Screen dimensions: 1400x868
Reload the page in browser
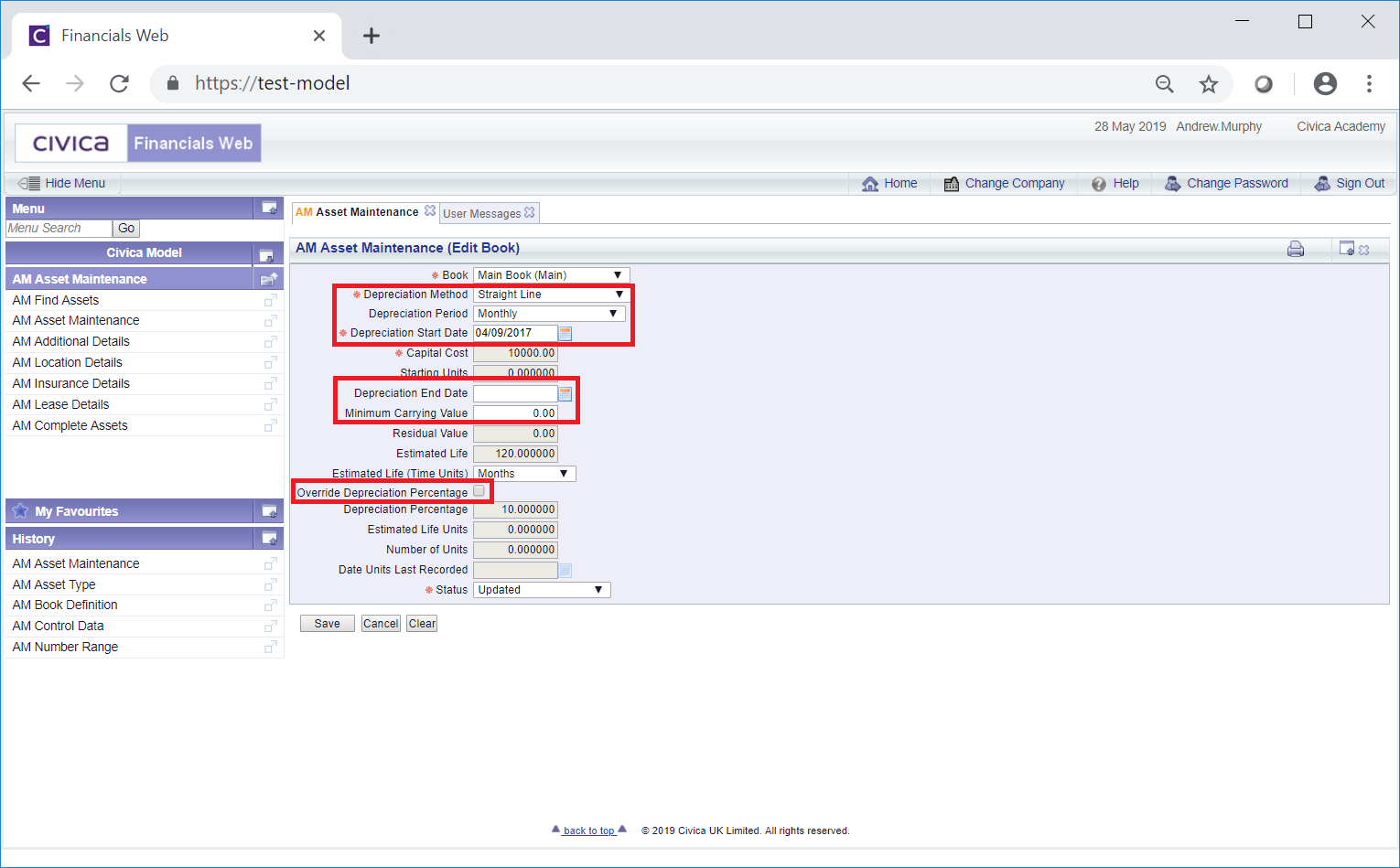[x=119, y=83]
